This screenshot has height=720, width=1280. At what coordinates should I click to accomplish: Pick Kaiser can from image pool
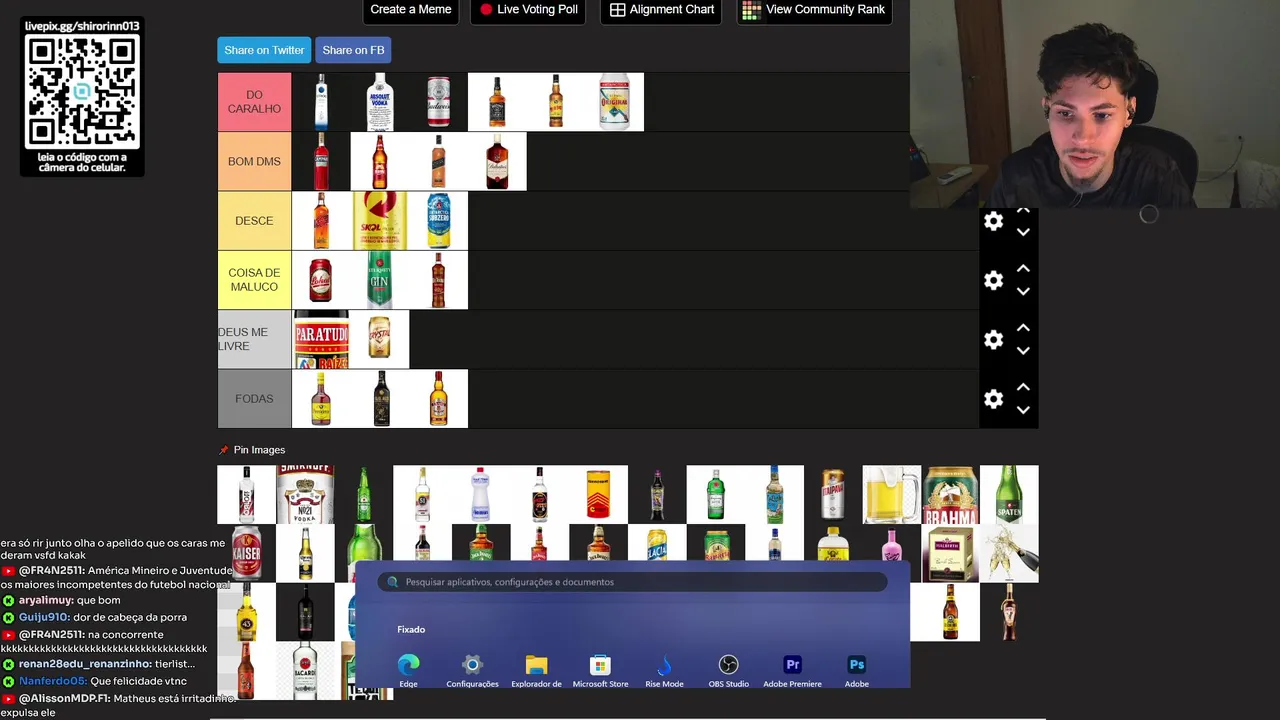point(246,553)
